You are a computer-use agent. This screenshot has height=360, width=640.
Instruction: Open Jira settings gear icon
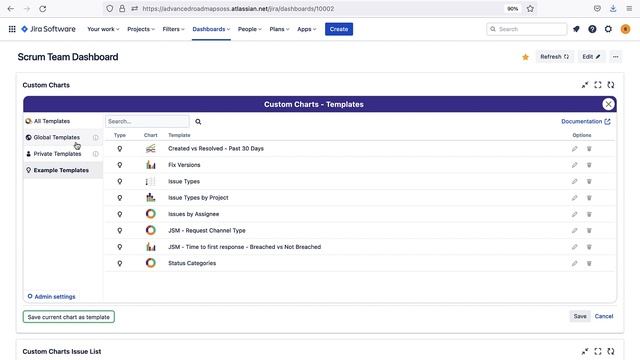(x=608, y=29)
